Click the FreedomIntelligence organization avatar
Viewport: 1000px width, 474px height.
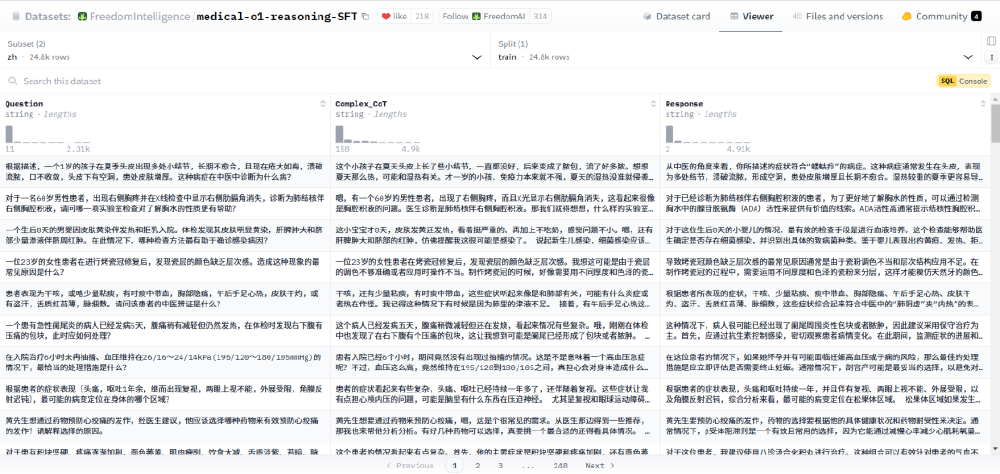[82, 17]
